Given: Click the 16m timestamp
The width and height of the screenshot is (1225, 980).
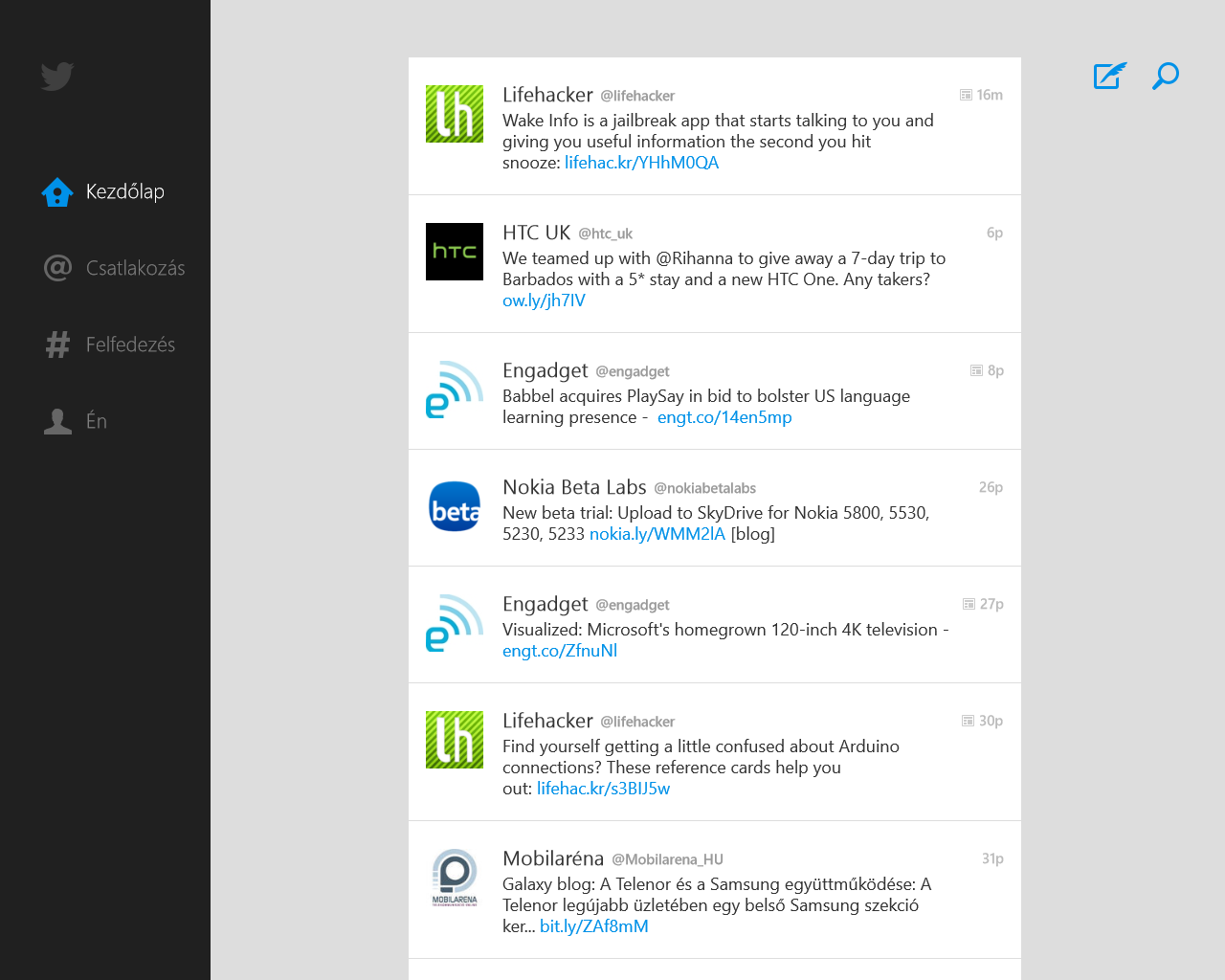Looking at the screenshot, I should (990, 95).
